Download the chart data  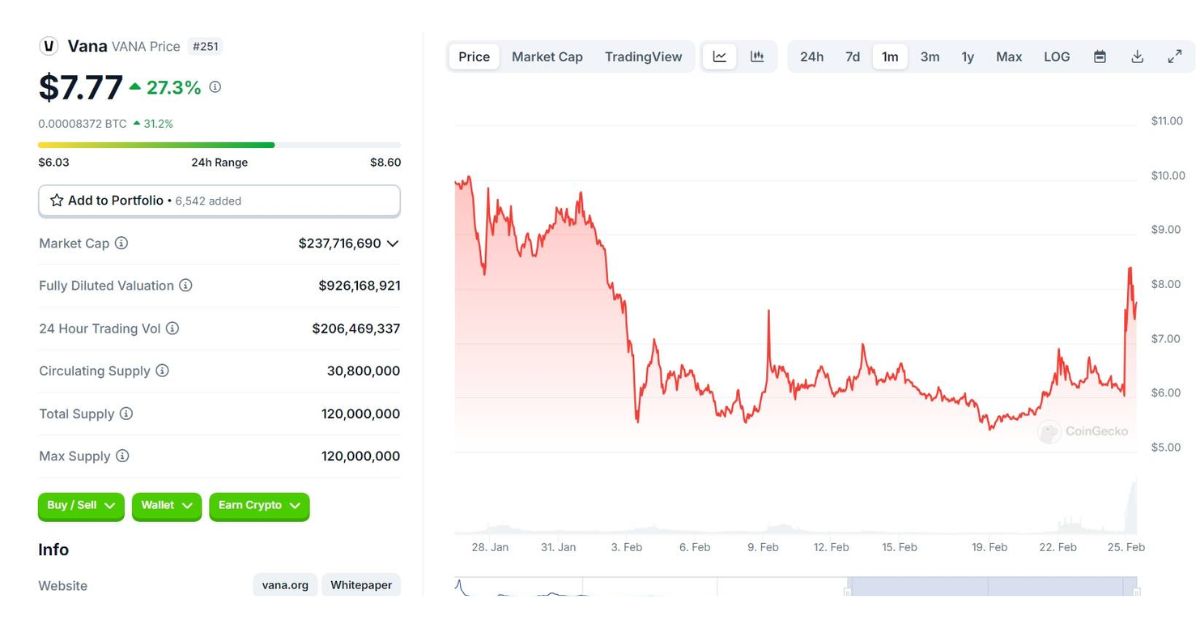coord(1137,57)
